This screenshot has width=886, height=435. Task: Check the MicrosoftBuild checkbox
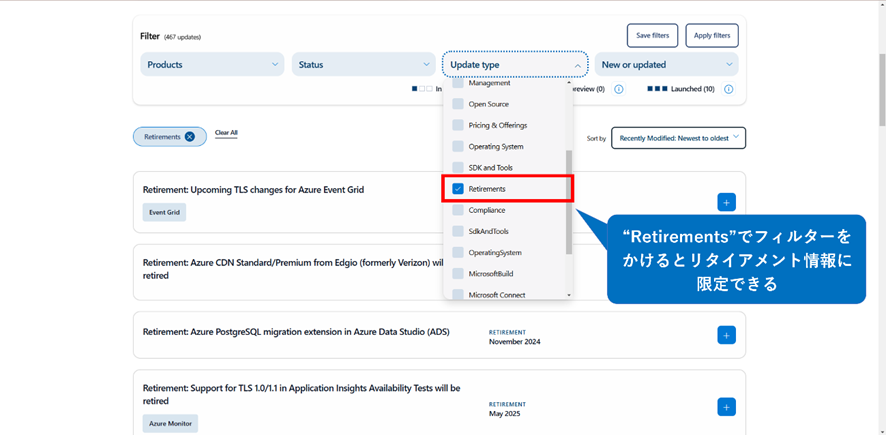tap(458, 273)
